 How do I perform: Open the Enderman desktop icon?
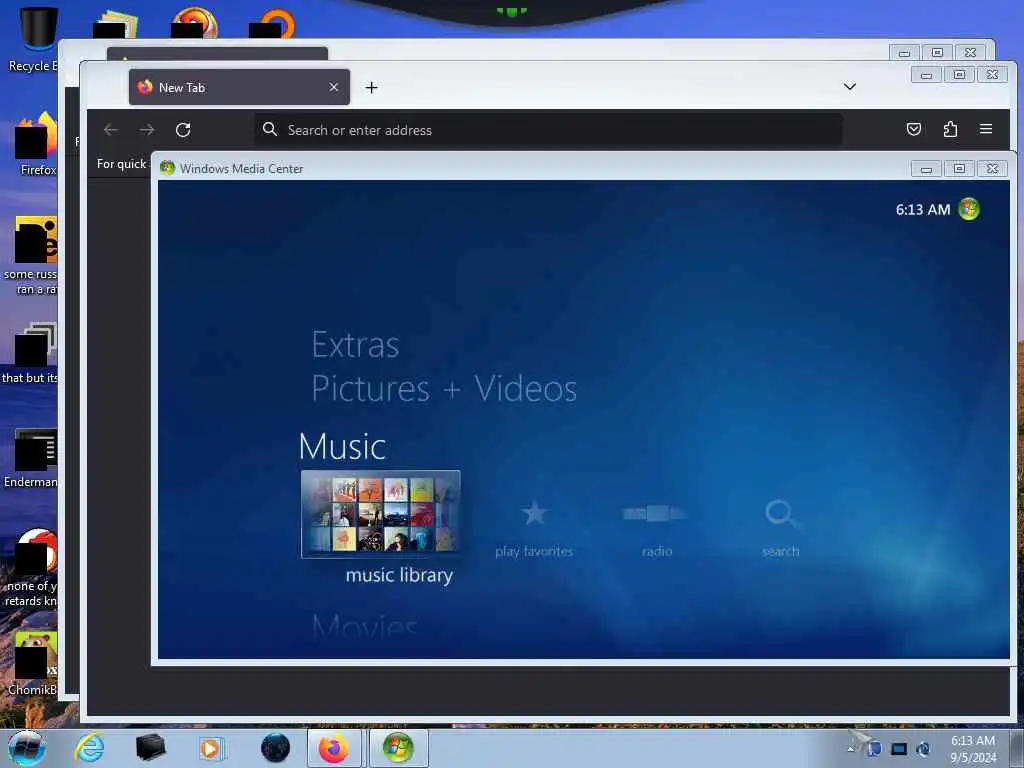(x=33, y=457)
